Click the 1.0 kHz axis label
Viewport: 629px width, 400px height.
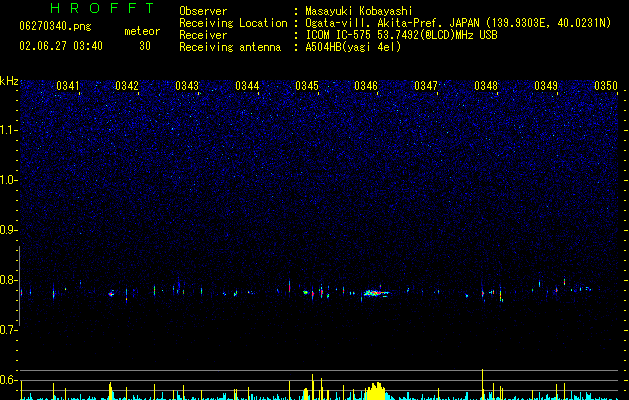point(9,180)
